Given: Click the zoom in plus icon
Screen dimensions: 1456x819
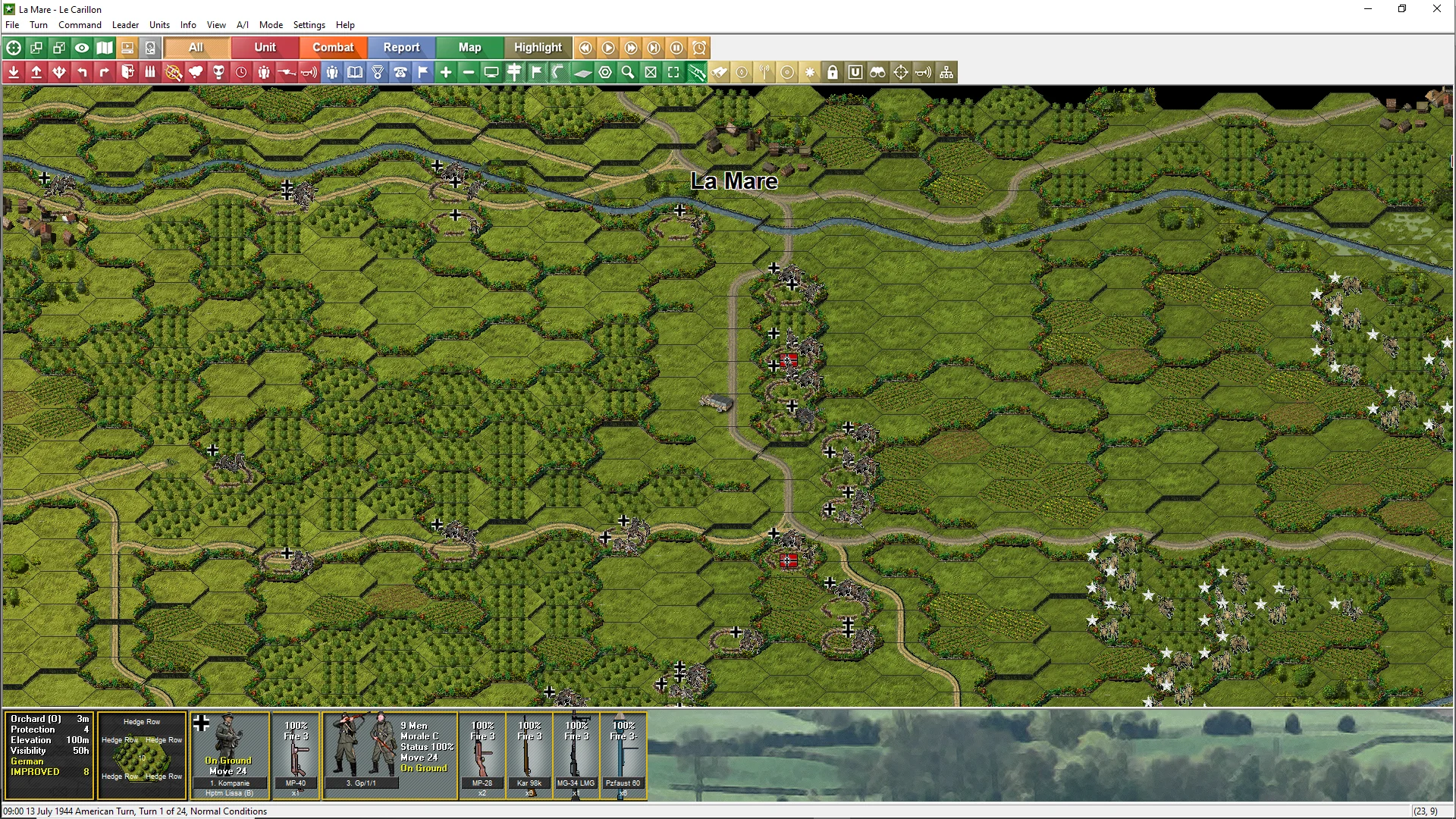Looking at the screenshot, I should 446,73.
